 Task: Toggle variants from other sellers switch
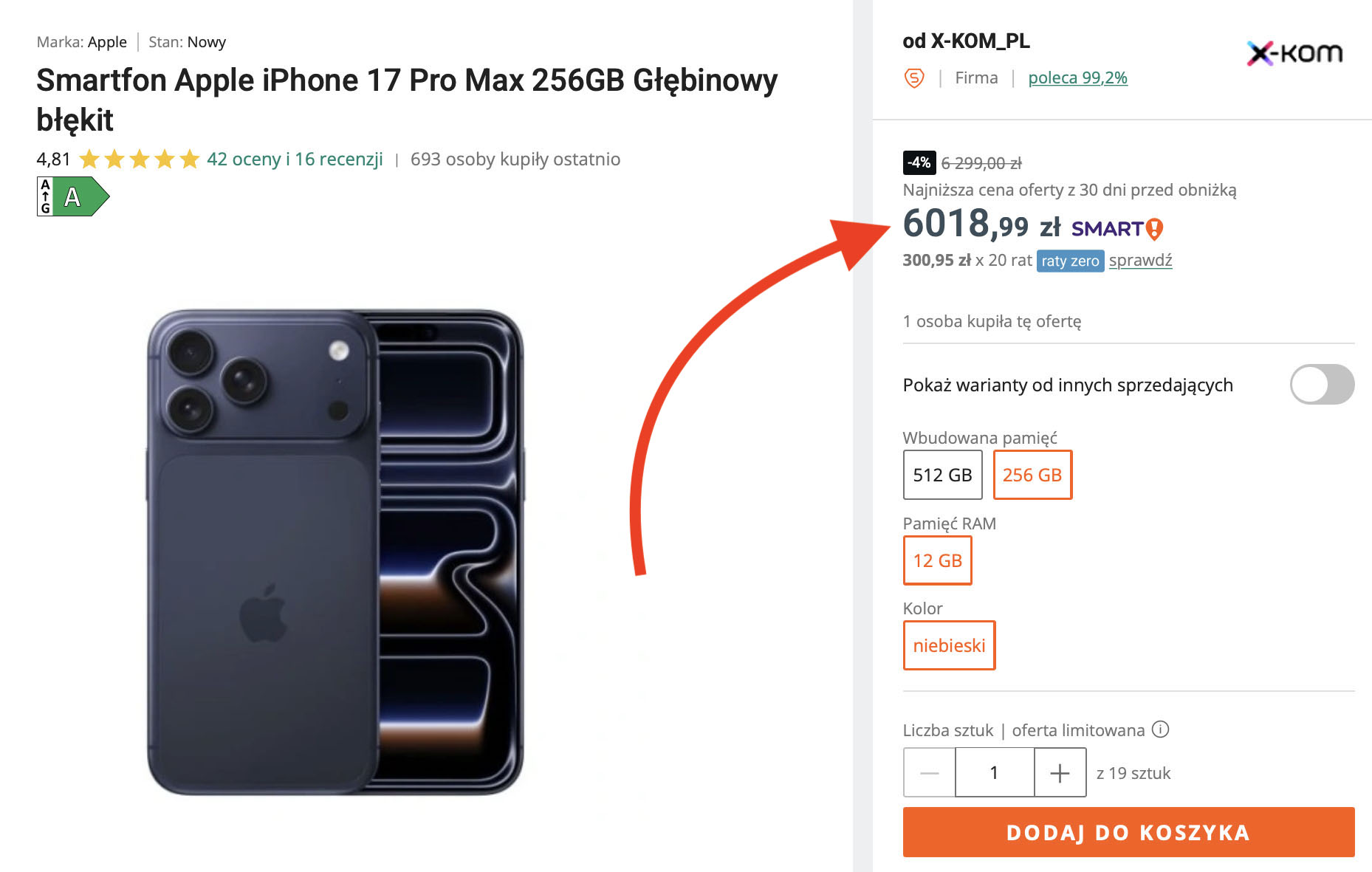pyautogui.click(x=1322, y=384)
